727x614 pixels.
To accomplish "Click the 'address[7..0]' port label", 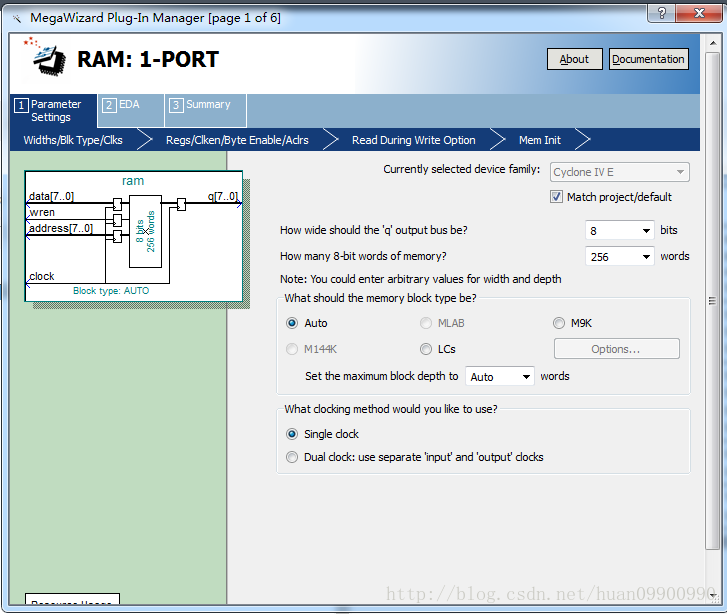I will coord(61,228).
